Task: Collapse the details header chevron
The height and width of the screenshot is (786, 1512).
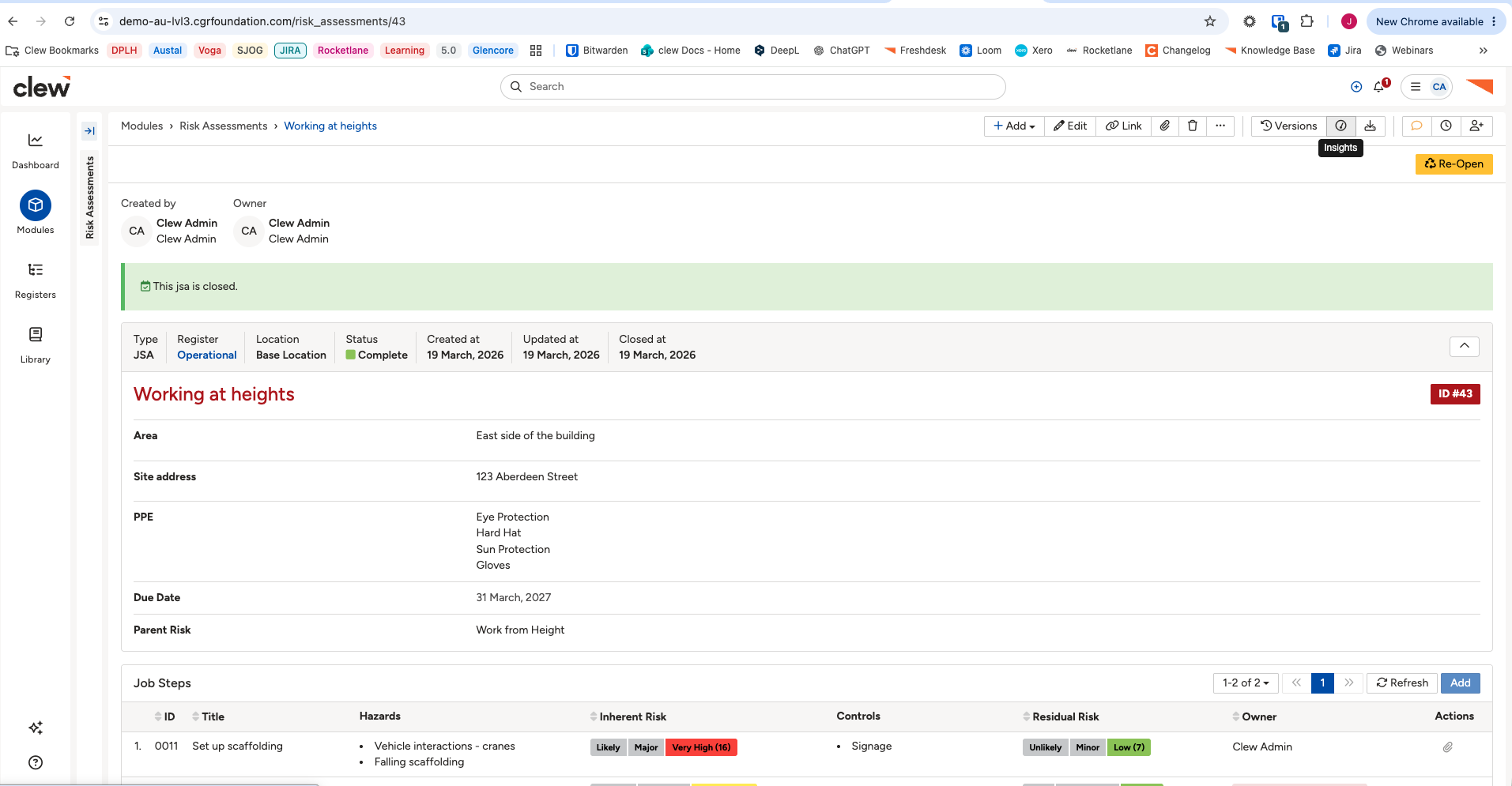Action: coord(1464,346)
